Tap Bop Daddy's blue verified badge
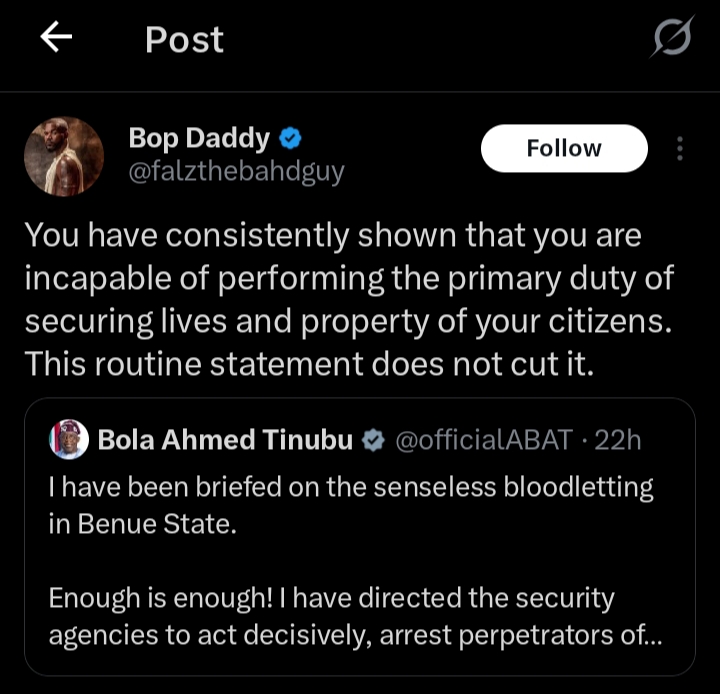The image size is (720, 694). [290, 138]
